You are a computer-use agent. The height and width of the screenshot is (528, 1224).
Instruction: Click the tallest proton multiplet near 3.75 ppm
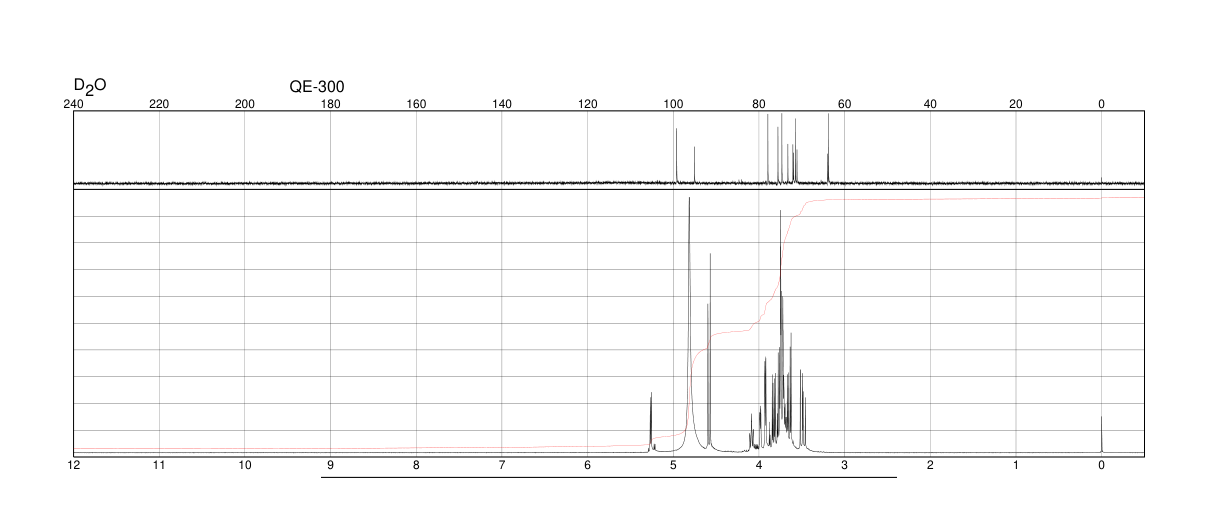click(x=781, y=330)
